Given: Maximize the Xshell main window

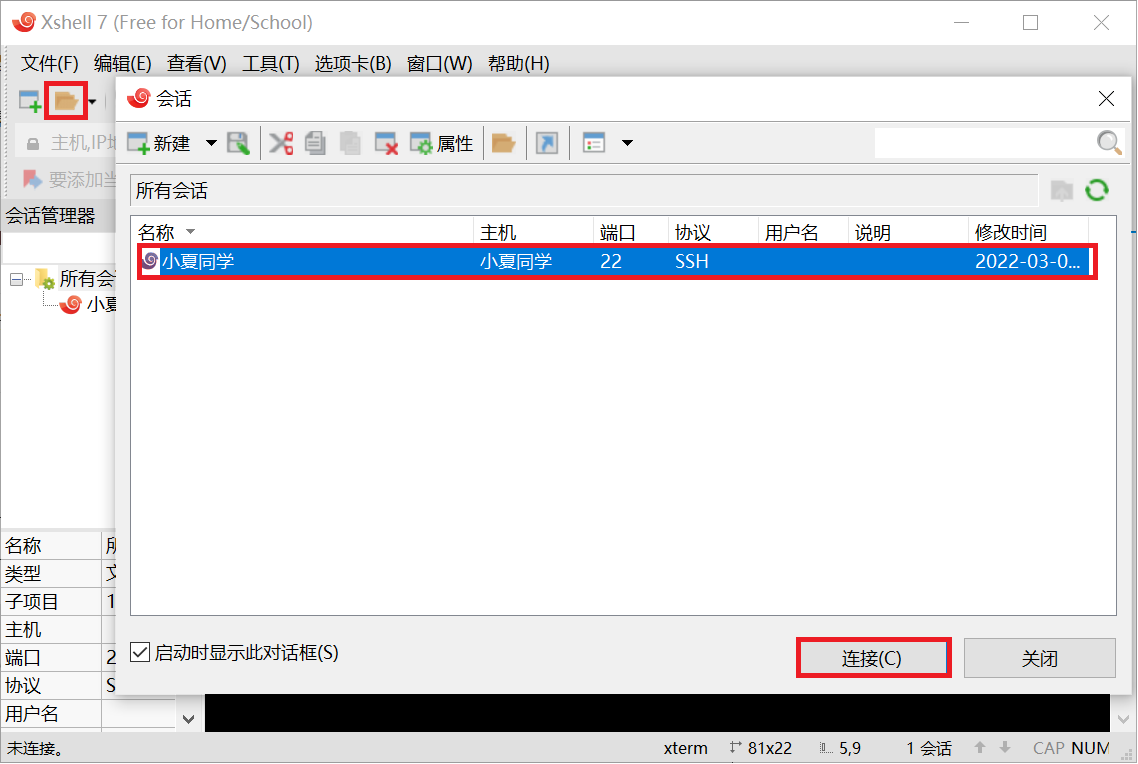Looking at the screenshot, I should (x=1031, y=22).
